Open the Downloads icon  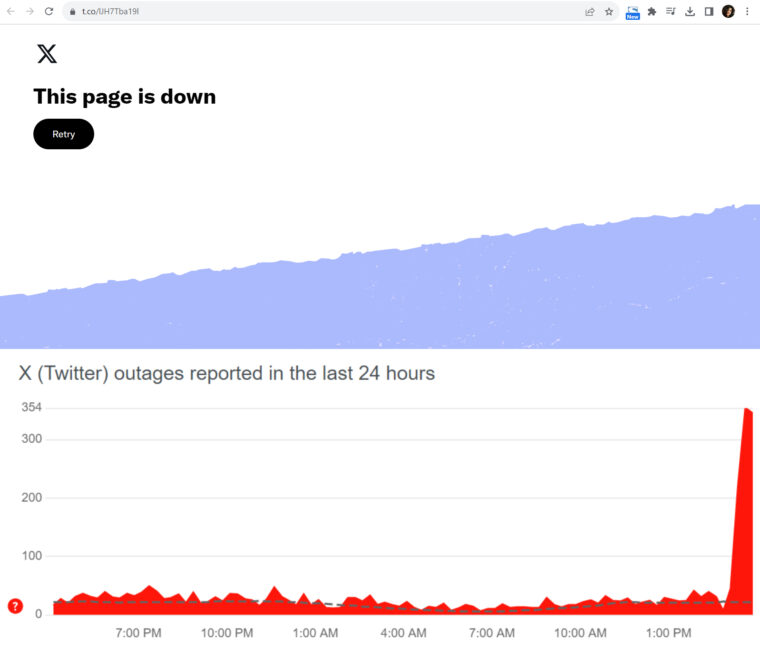[x=690, y=12]
